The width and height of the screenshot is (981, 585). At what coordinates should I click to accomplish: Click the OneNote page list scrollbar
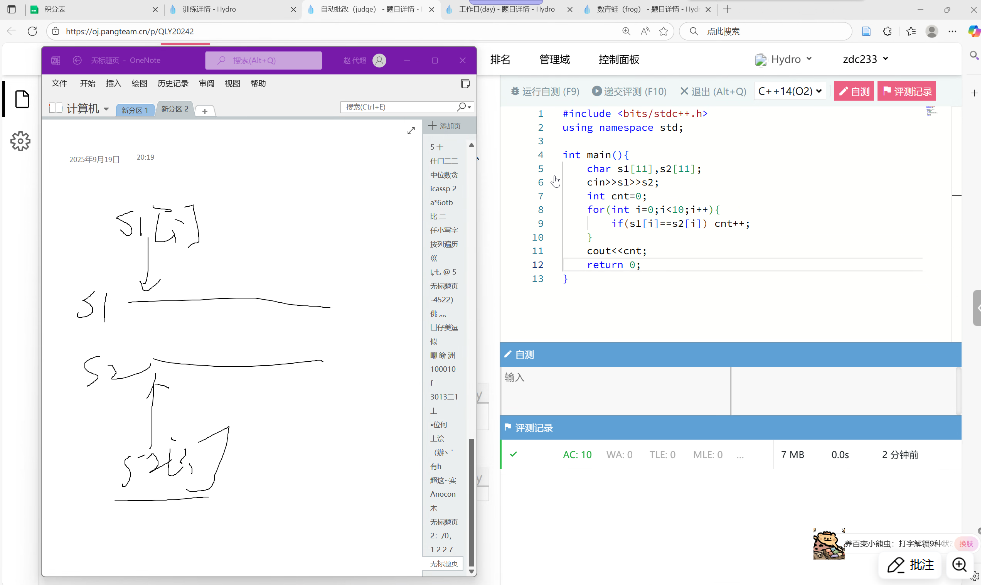pyautogui.click(x=472, y=400)
